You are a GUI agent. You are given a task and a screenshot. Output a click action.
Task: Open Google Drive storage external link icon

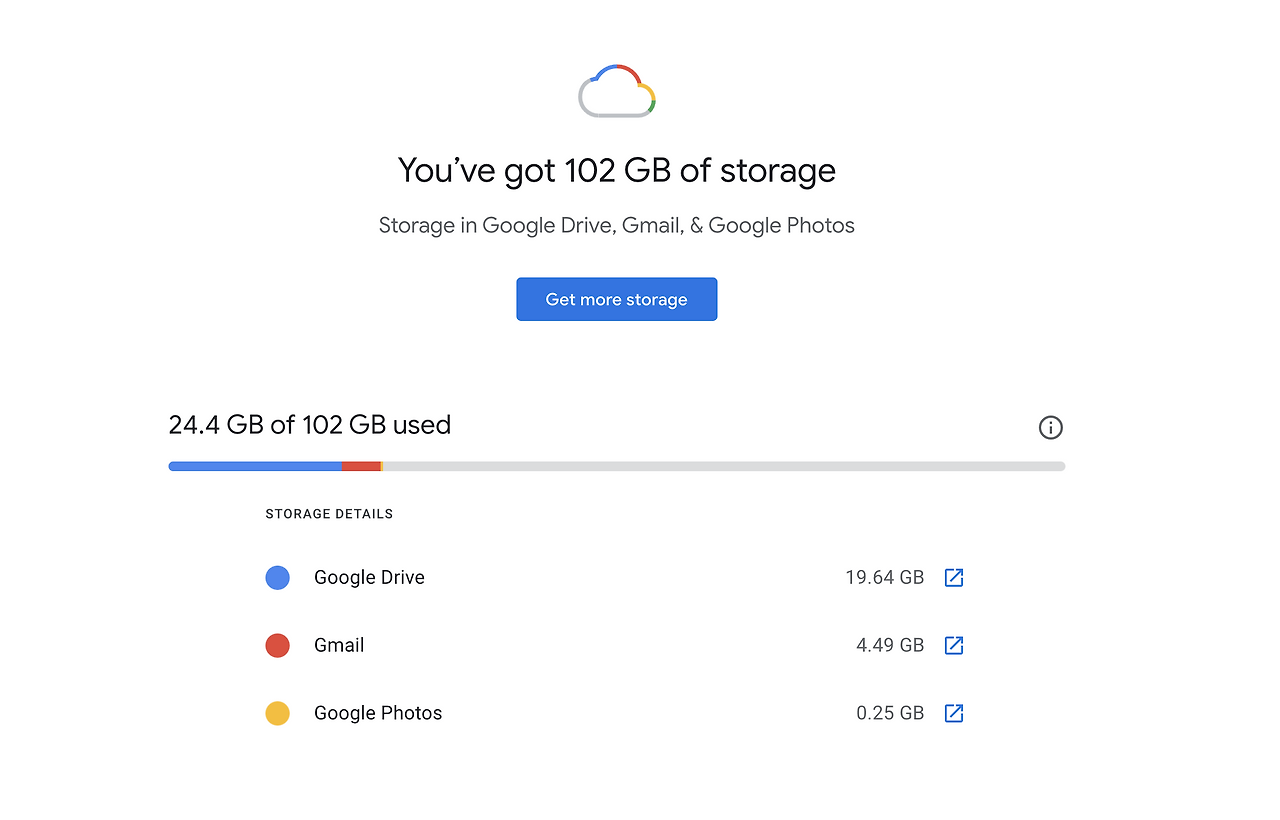[954, 577]
